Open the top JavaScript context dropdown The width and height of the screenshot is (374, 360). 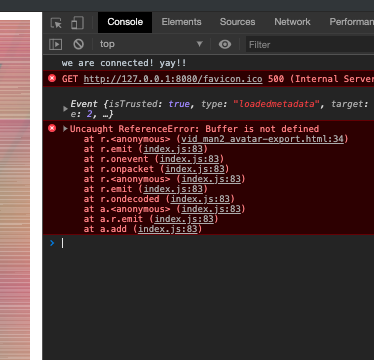pos(151,44)
